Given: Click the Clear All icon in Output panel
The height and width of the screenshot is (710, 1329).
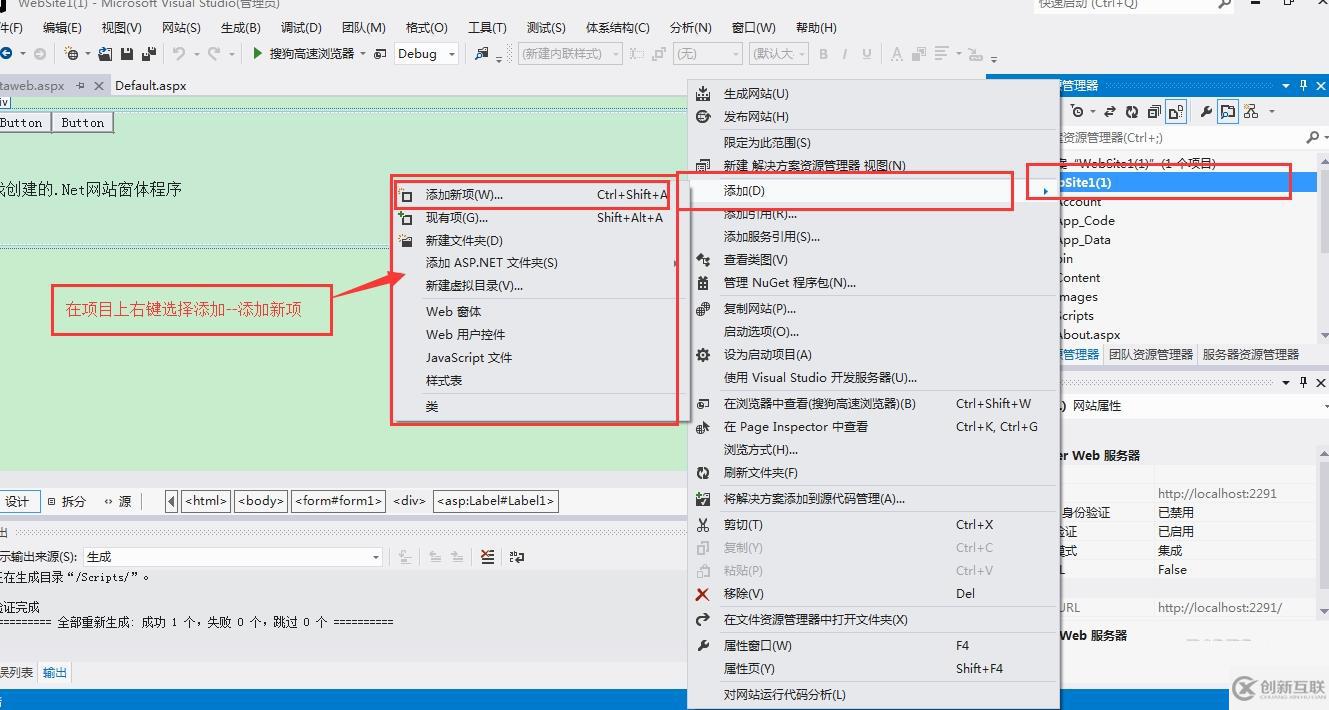Looking at the screenshot, I should (x=487, y=557).
